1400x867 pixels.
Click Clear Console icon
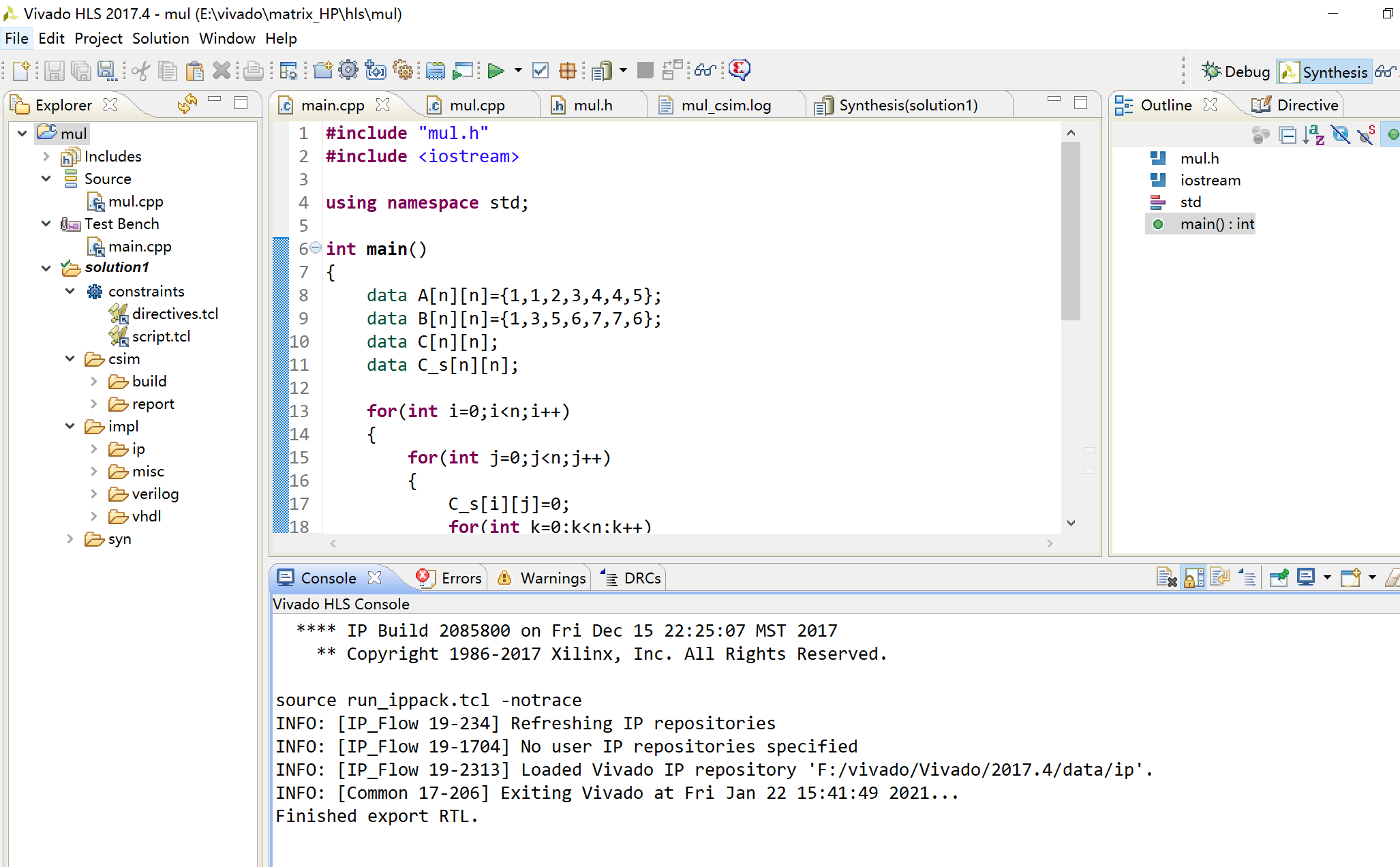[x=1166, y=578]
